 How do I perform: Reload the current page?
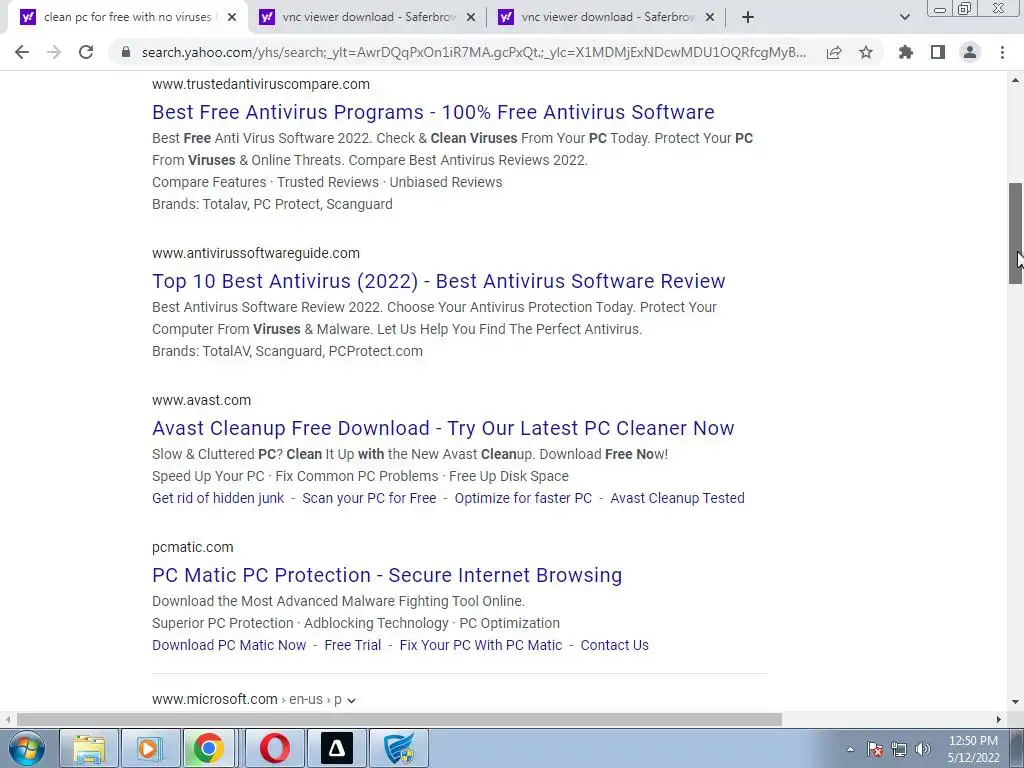[86, 52]
